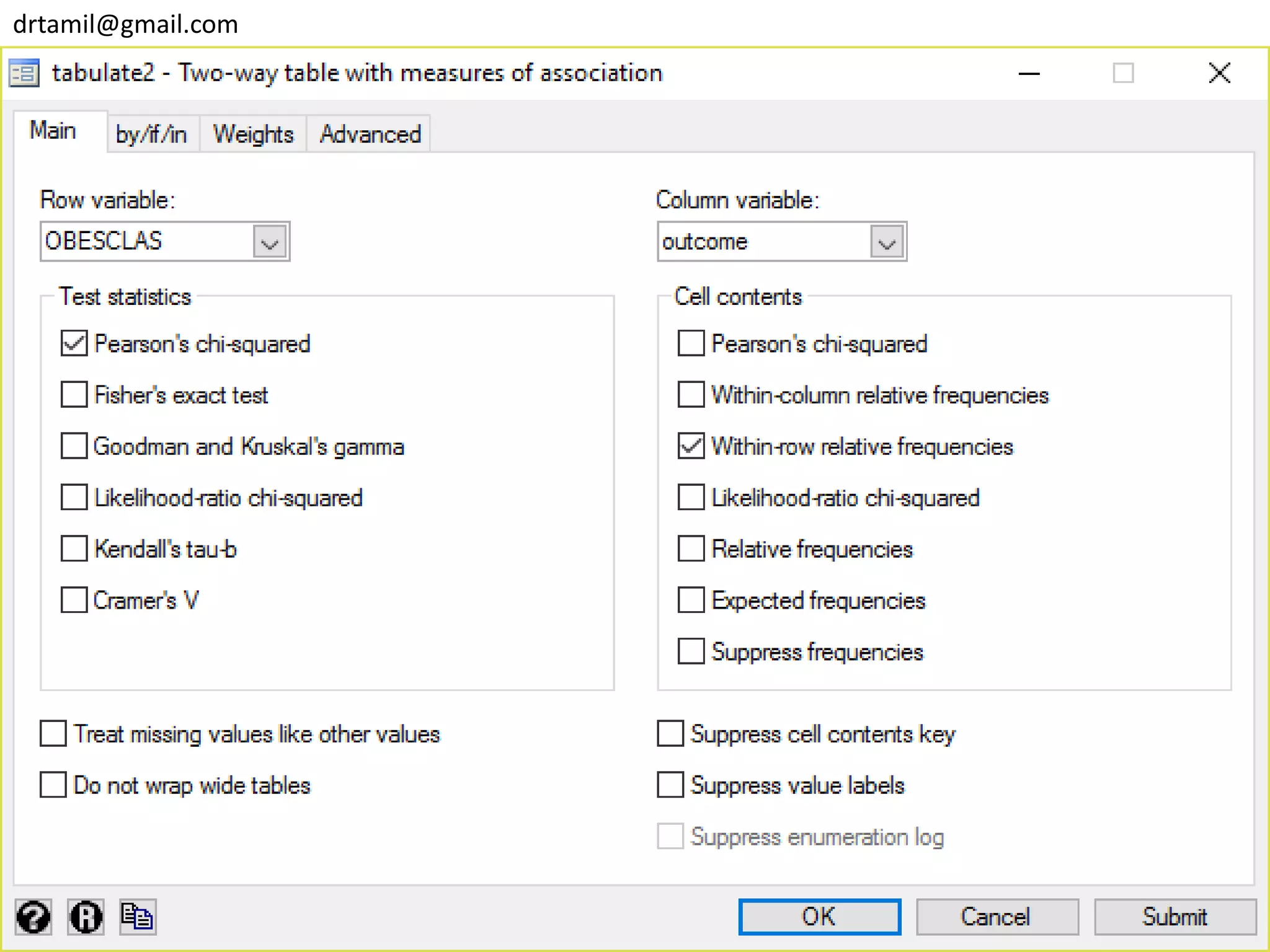Open the Column variable dropdown arrow
Image resolution: width=1270 pixels, height=952 pixels.
click(x=887, y=242)
